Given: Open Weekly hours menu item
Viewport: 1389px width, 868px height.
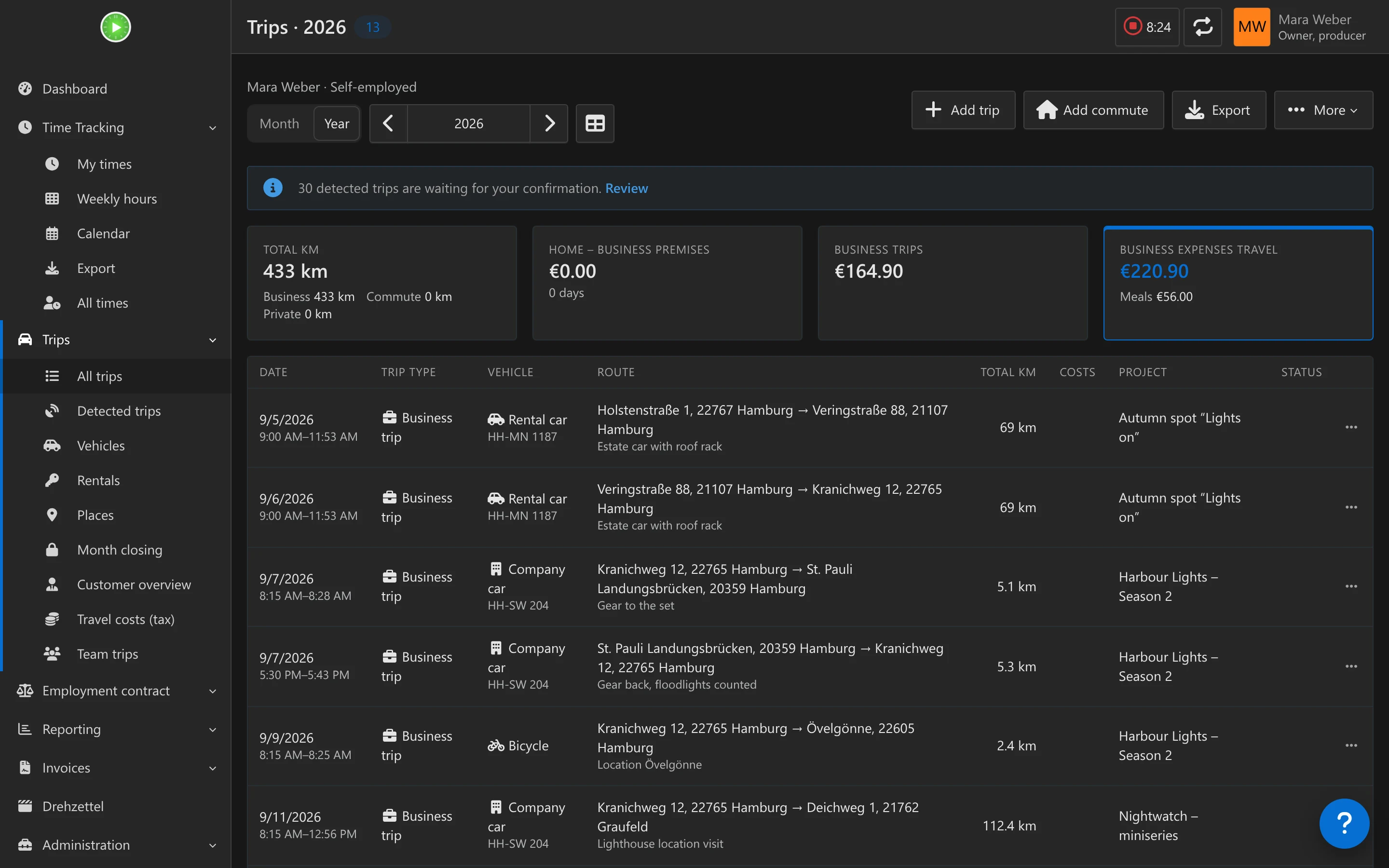Looking at the screenshot, I should tap(115, 199).
